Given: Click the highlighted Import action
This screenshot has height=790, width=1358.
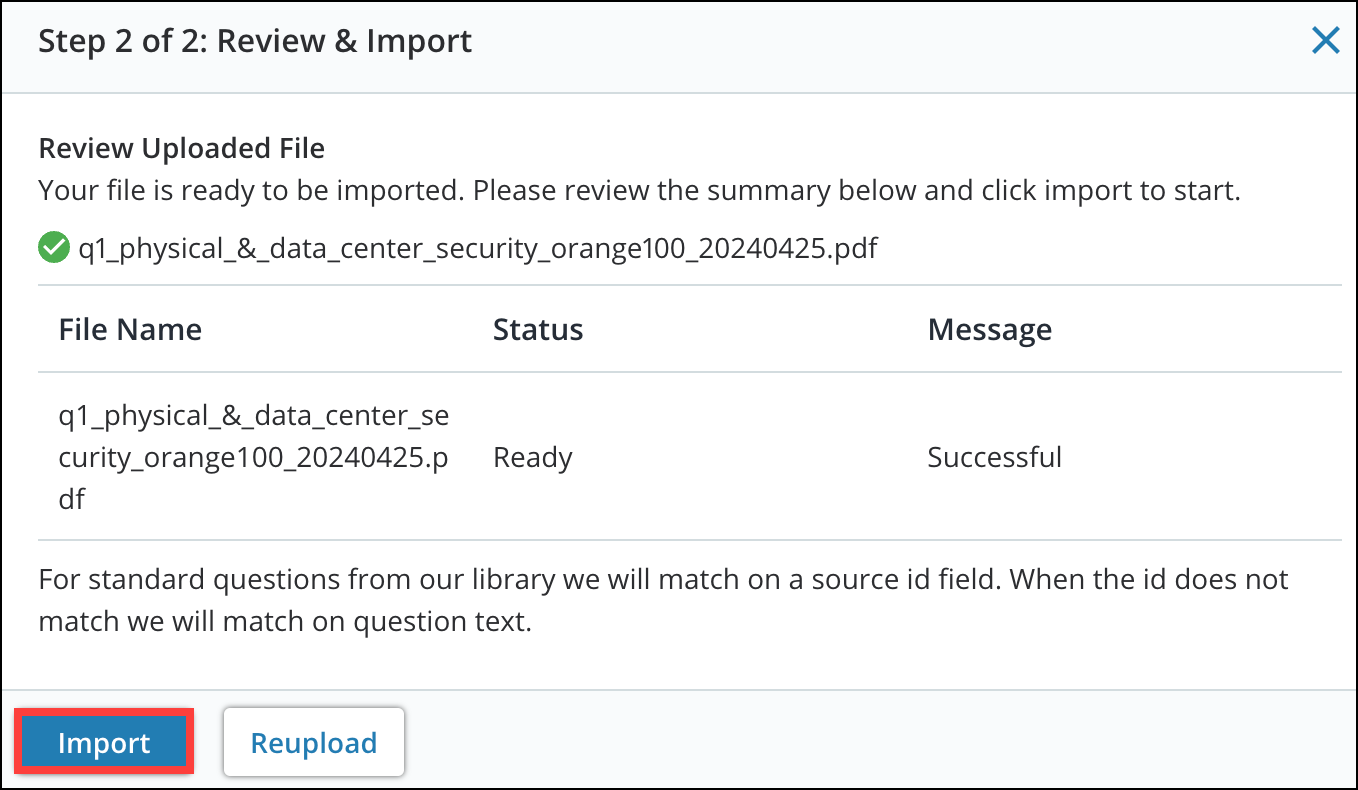Looking at the screenshot, I should click(x=103, y=742).
